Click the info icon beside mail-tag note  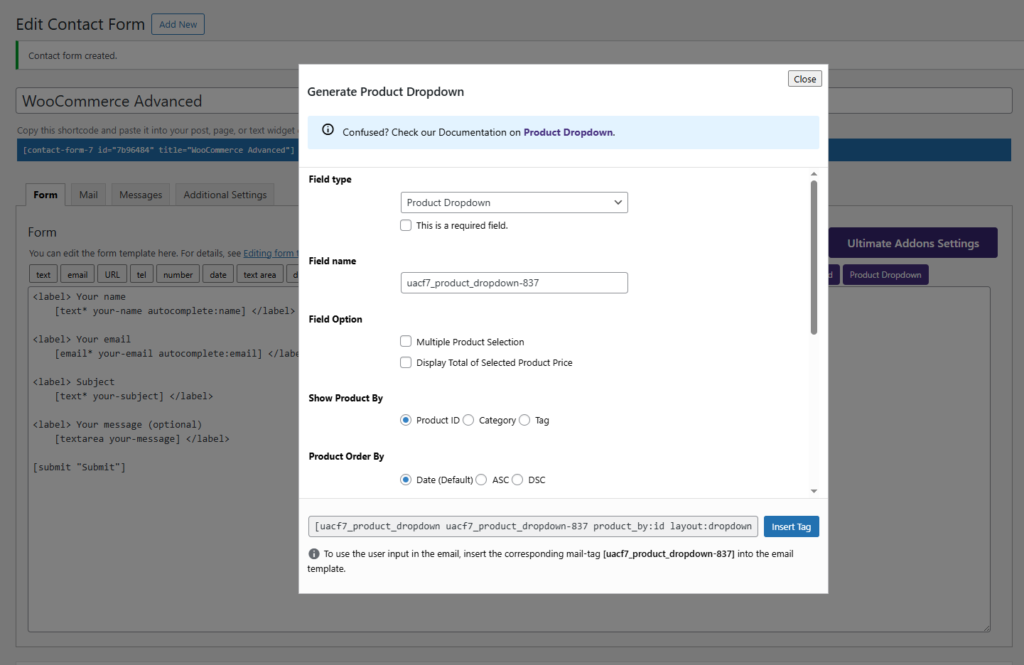314,554
